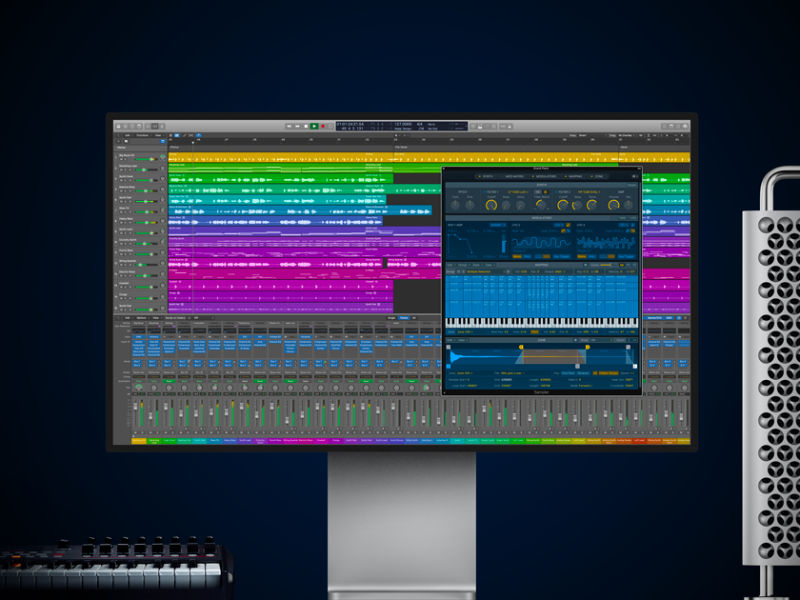Click the blue button above track headers
This screenshot has height=600, width=800.
tap(163, 141)
